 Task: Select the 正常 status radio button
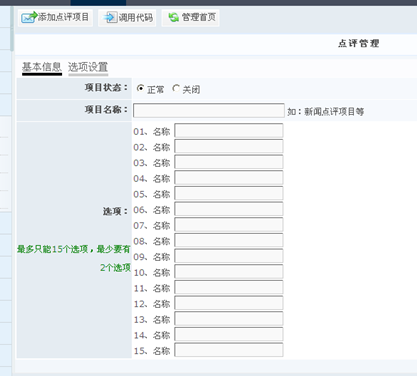click(140, 88)
